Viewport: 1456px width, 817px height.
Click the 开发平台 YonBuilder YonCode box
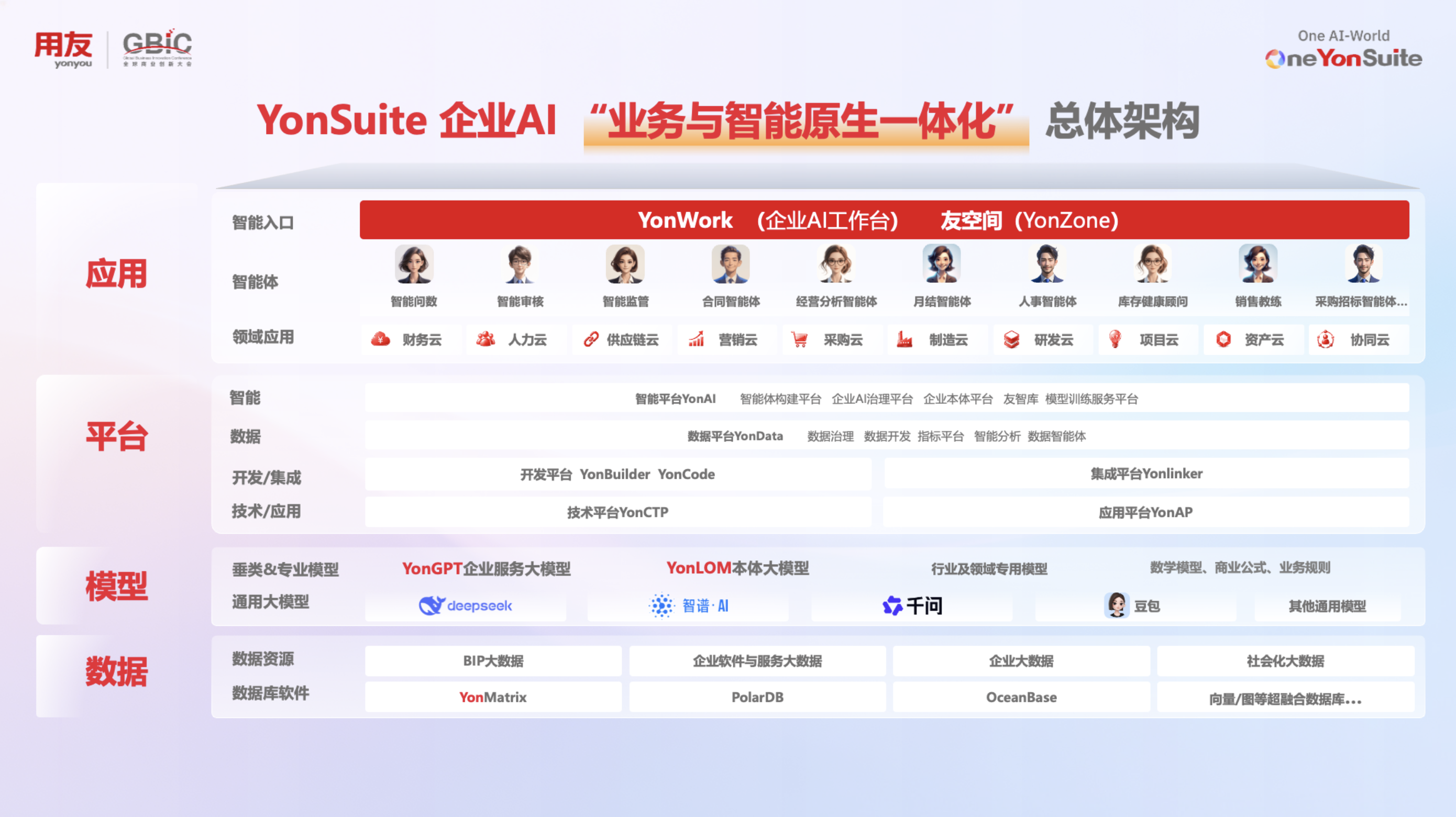(618, 474)
